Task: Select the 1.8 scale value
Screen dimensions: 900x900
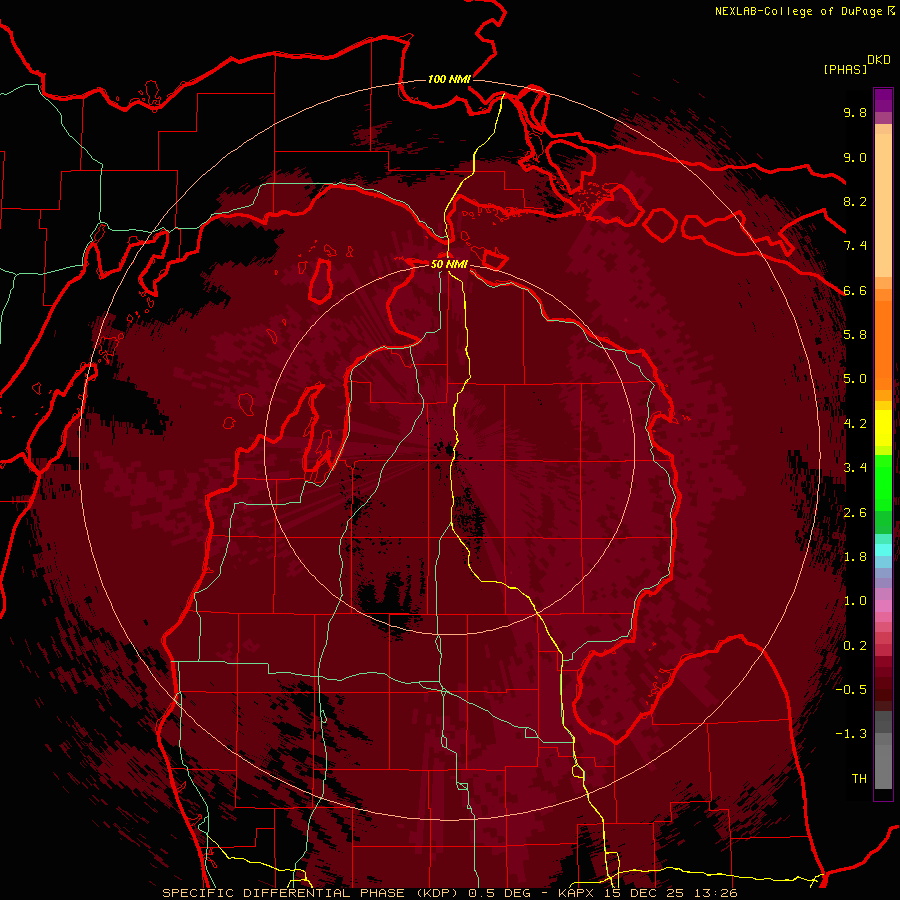Action: [x=855, y=557]
